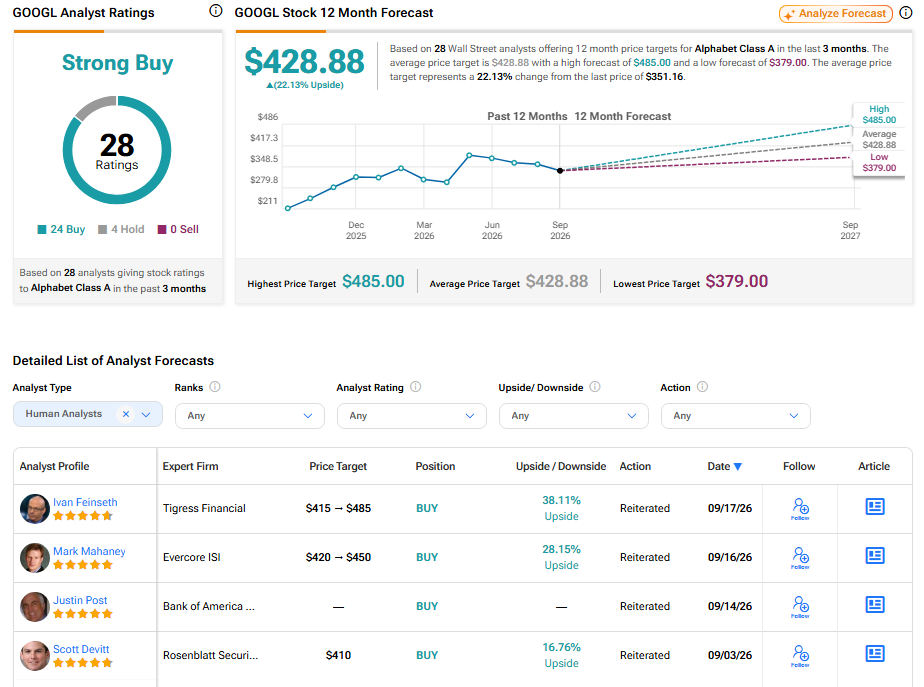Viewport: 924px width, 687px height.
Task: Open the Action filter dropdown
Action: point(735,416)
